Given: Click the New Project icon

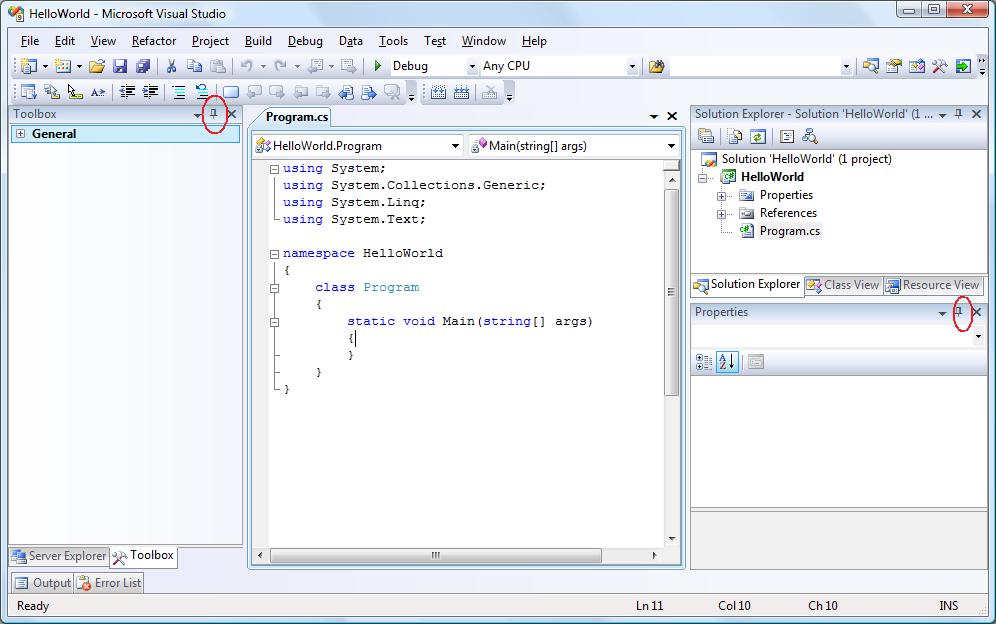Looking at the screenshot, I should (x=29, y=66).
